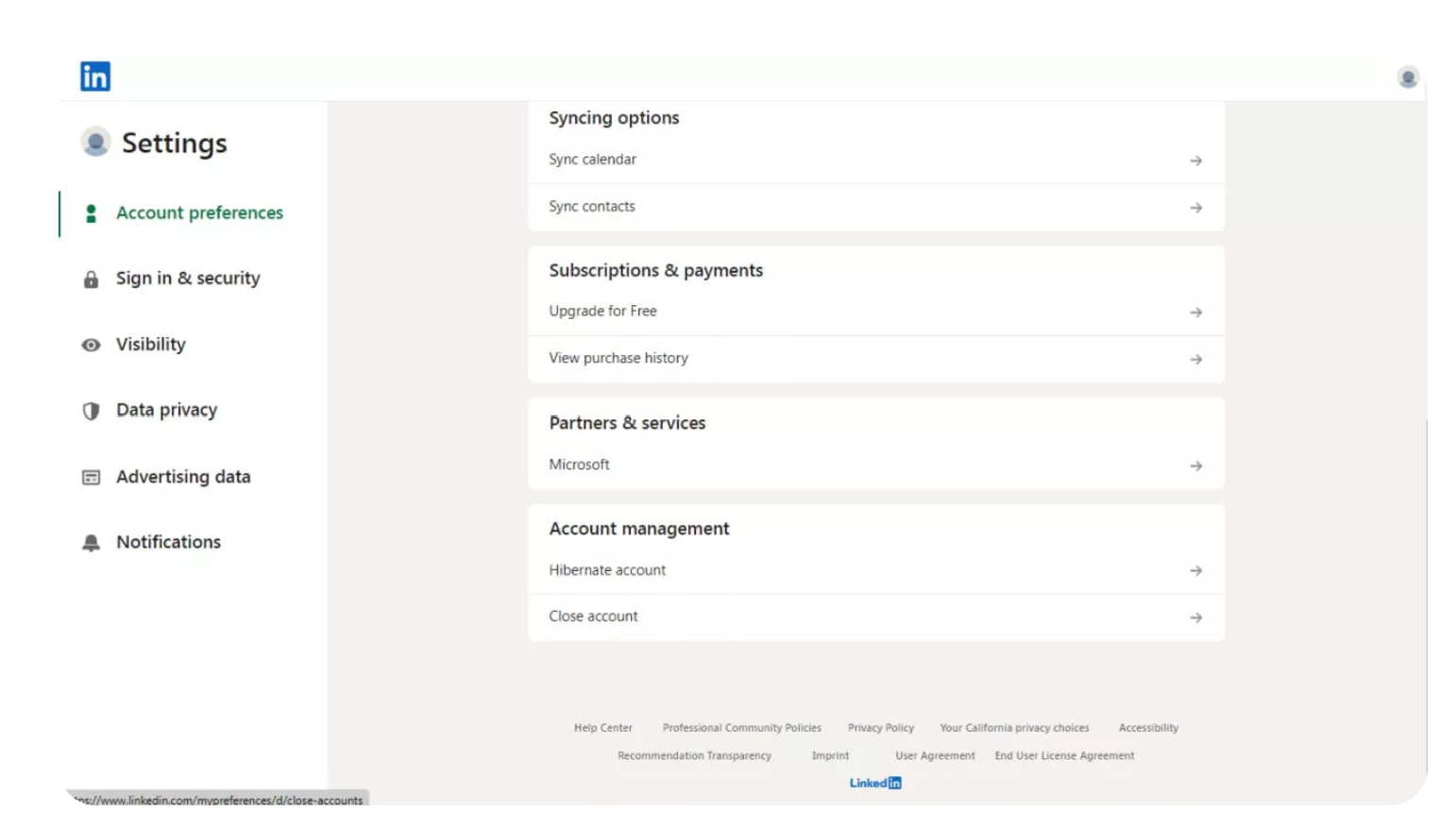Open Sync calendar via its arrow

pos(1195,161)
